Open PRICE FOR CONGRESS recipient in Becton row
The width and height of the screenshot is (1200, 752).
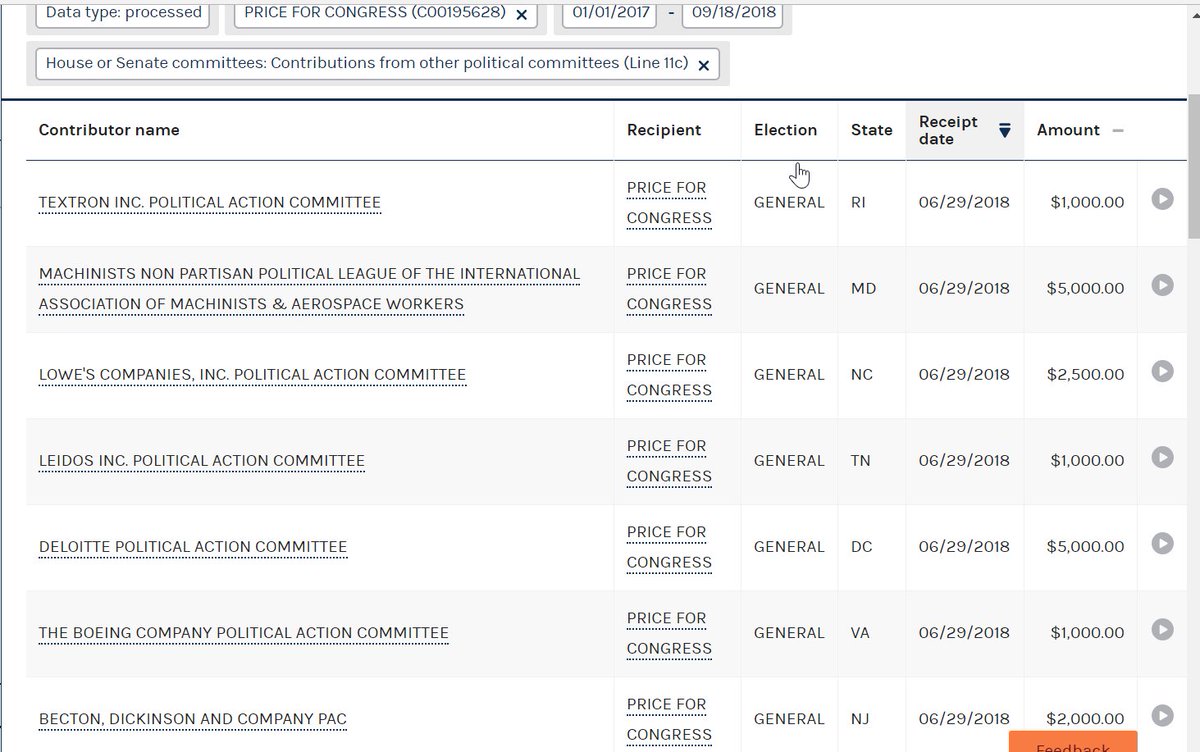[x=669, y=719]
